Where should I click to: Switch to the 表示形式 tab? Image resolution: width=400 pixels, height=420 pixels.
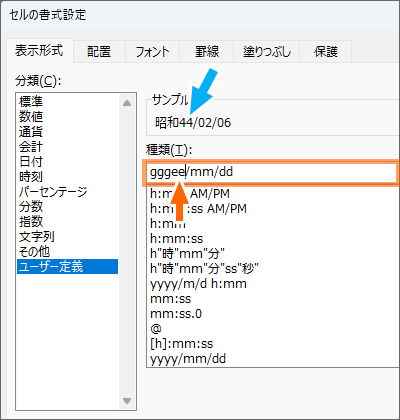39,51
